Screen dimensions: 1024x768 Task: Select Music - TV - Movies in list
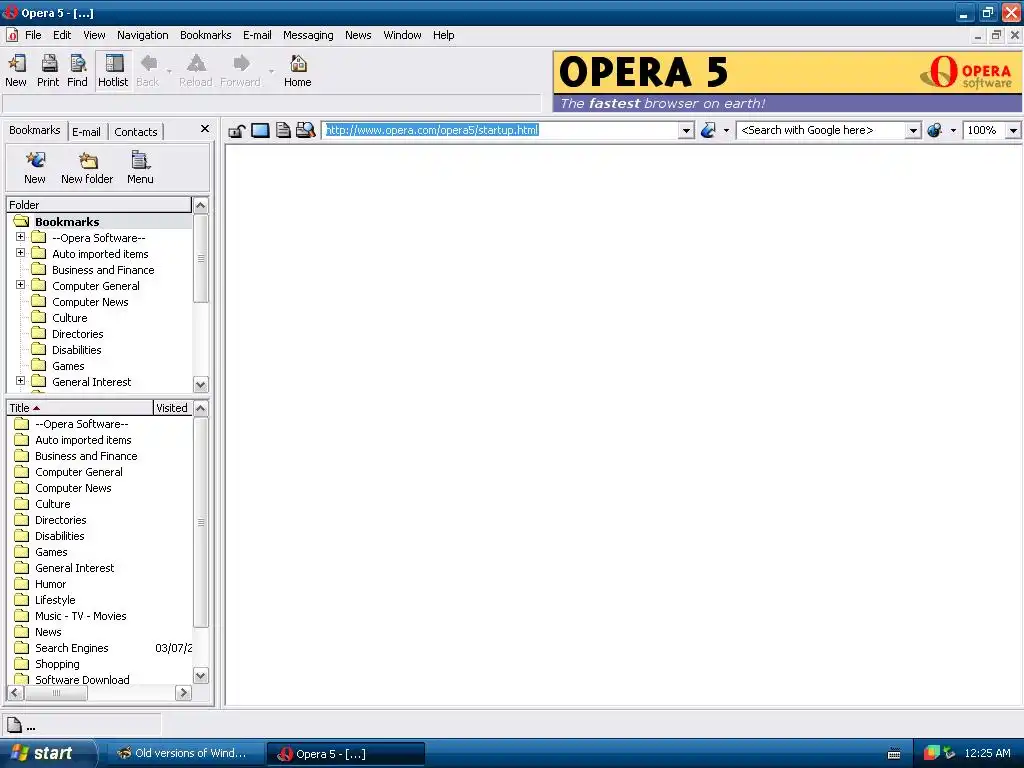point(81,616)
